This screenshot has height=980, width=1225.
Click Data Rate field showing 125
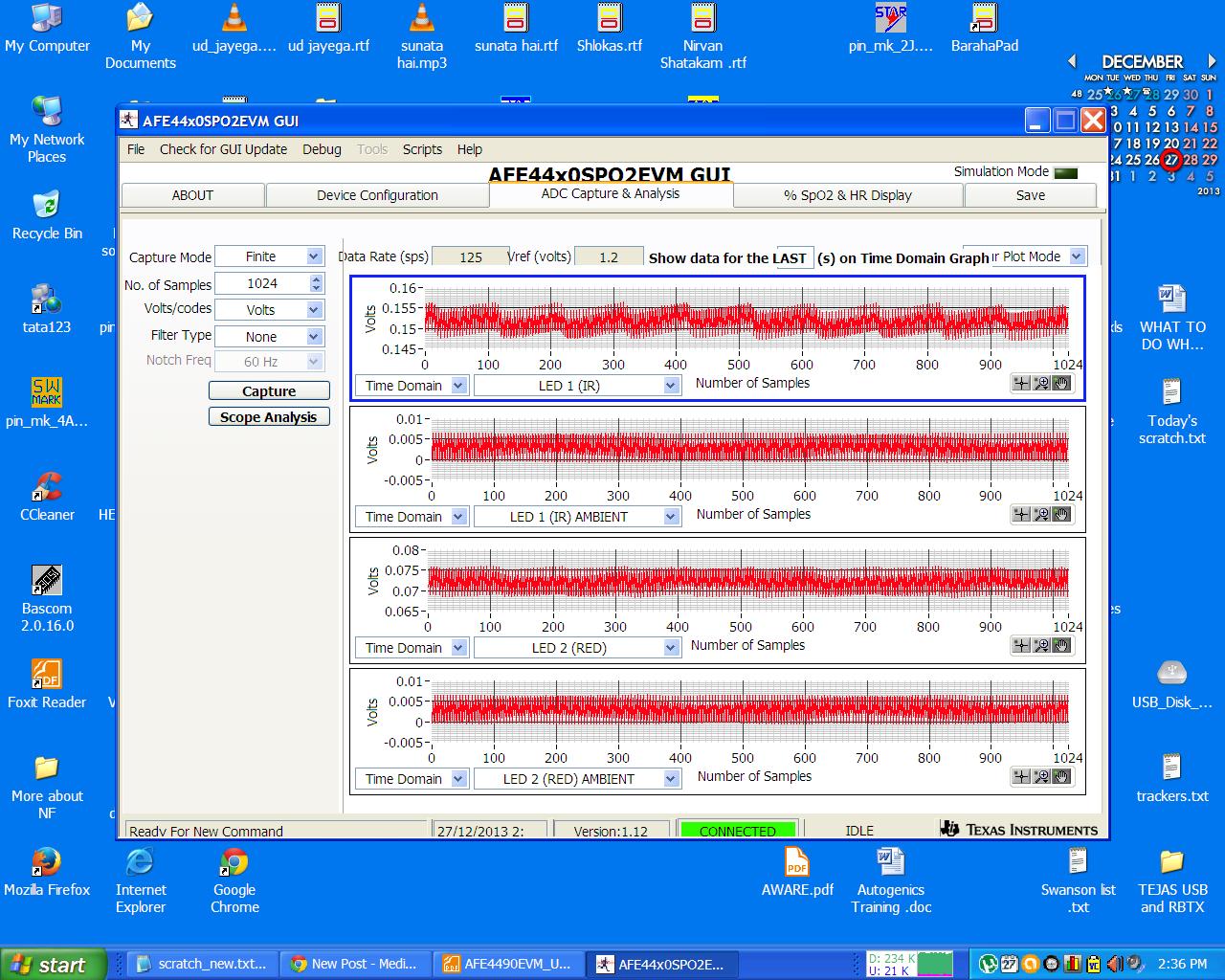pos(471,256)
